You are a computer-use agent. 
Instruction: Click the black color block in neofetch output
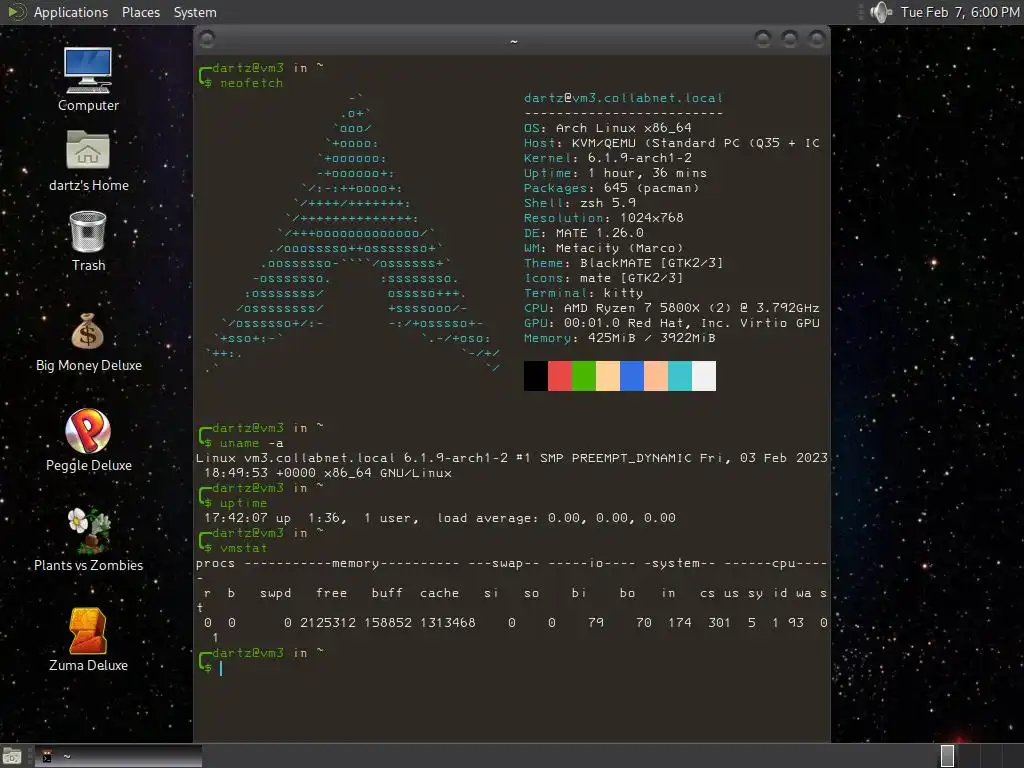point(536,376)
